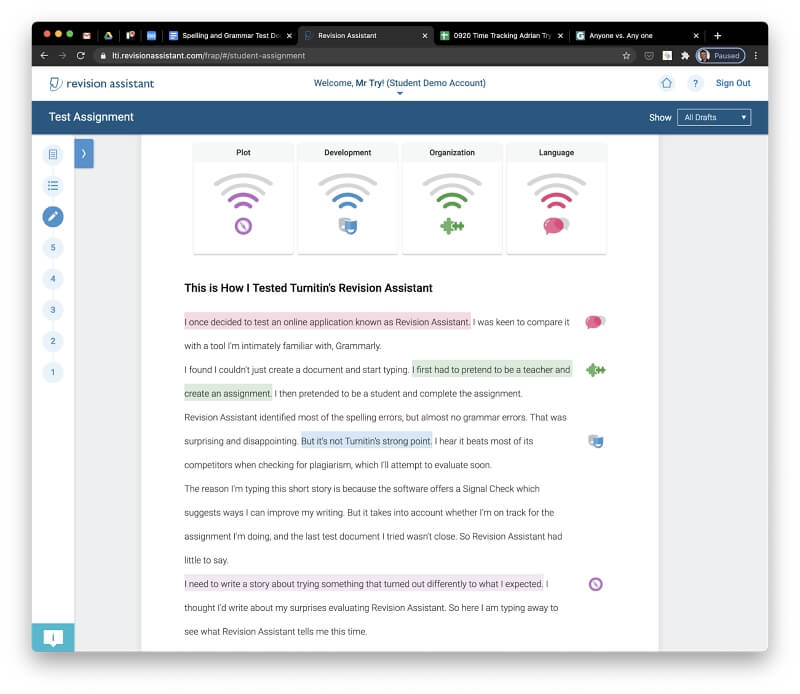Click the home icon in header

click(666, 83)
